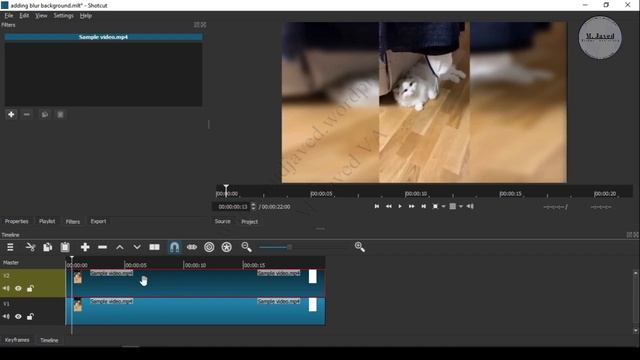
Task: Open the grid options dropdown arrow
Action: (461, 207)
